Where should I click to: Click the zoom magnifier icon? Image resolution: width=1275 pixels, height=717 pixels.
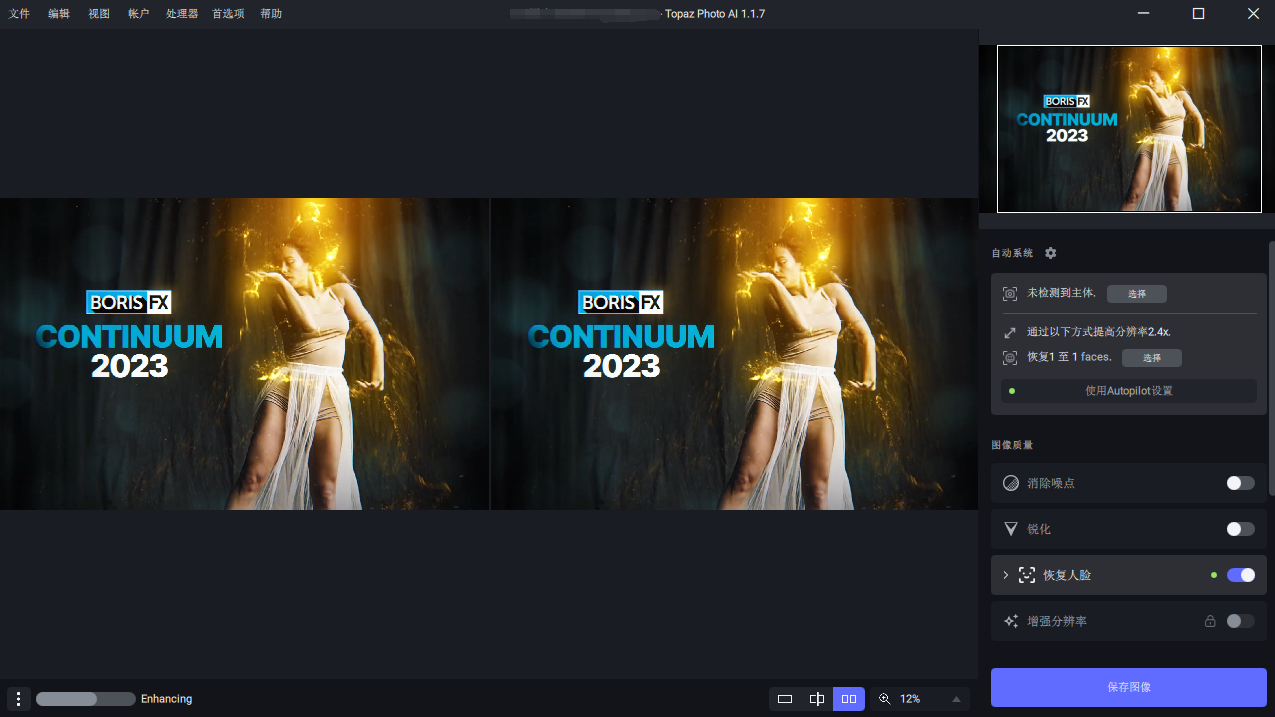pos(884,699)
